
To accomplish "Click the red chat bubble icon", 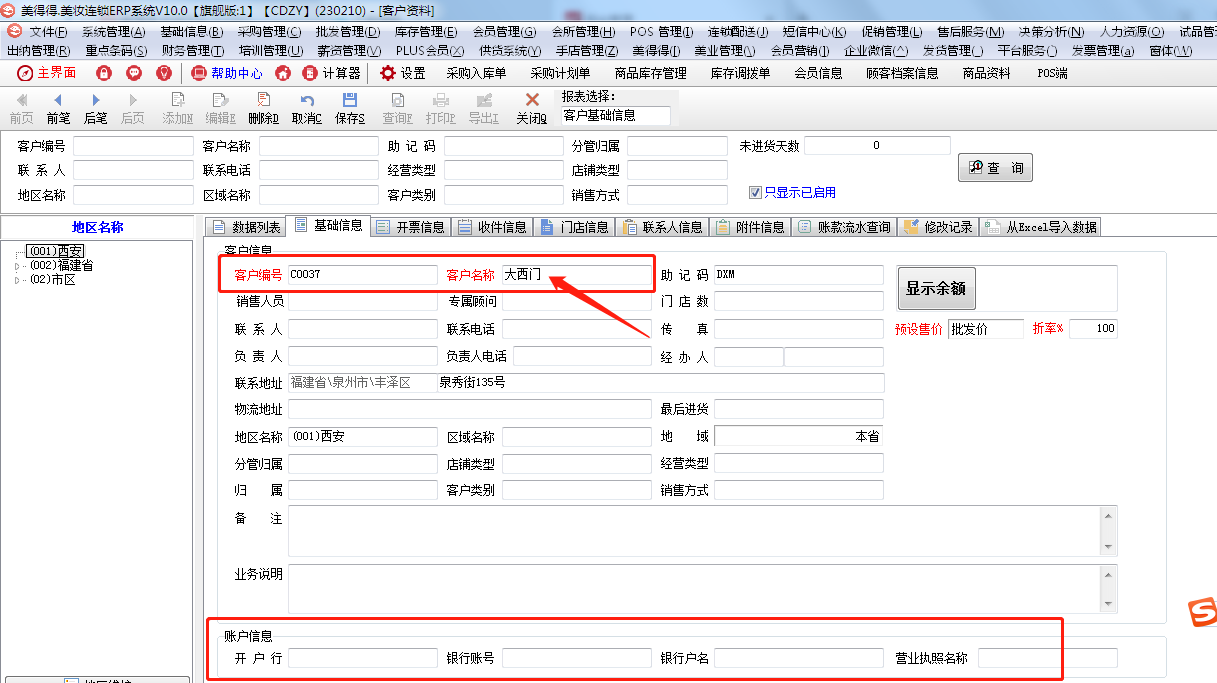I will point(134,73).
